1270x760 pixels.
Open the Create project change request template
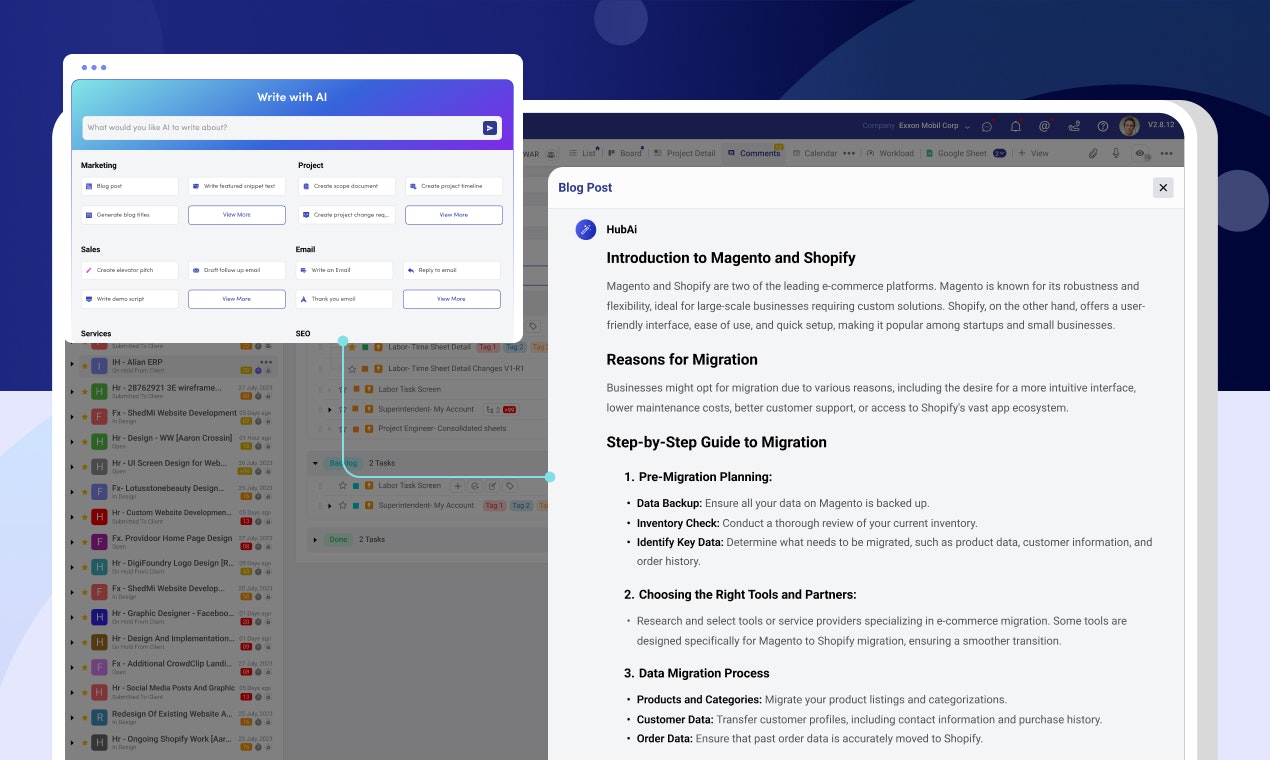pos(347,215)
